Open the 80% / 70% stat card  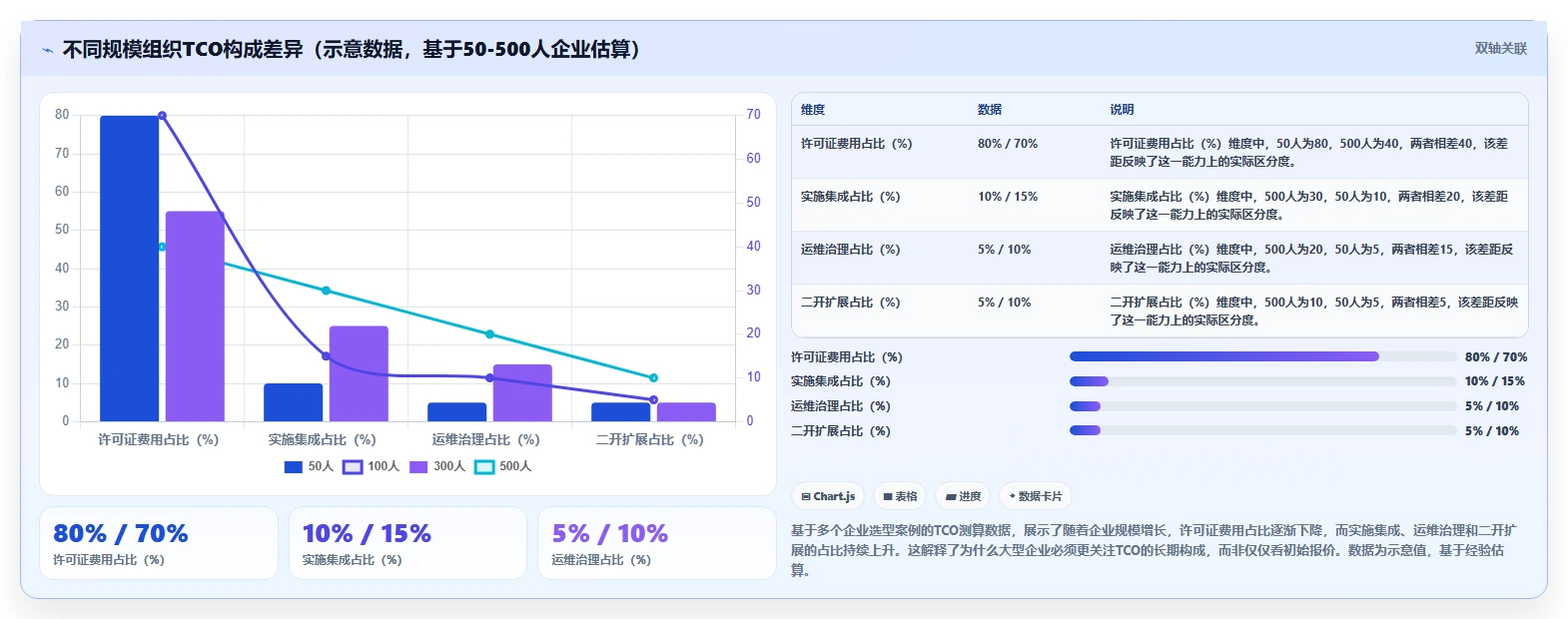pos(159,543)
